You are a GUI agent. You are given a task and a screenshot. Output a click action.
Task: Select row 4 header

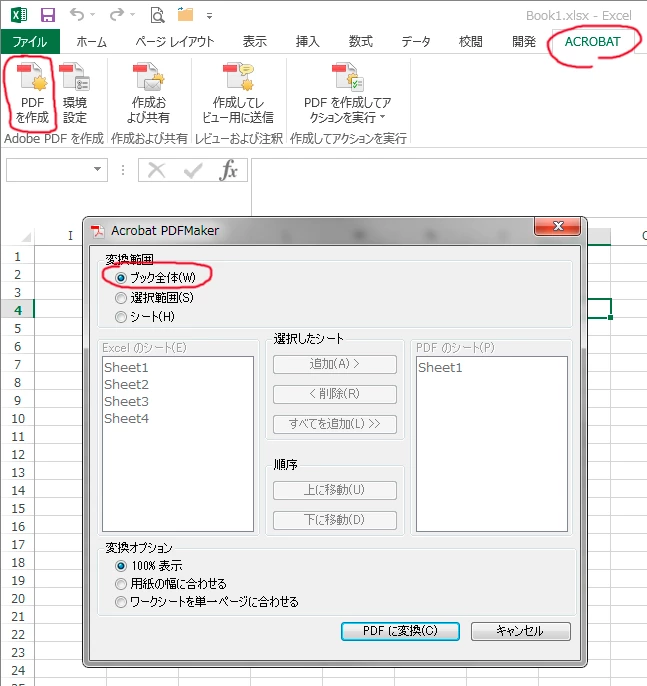tap(17, 310)
